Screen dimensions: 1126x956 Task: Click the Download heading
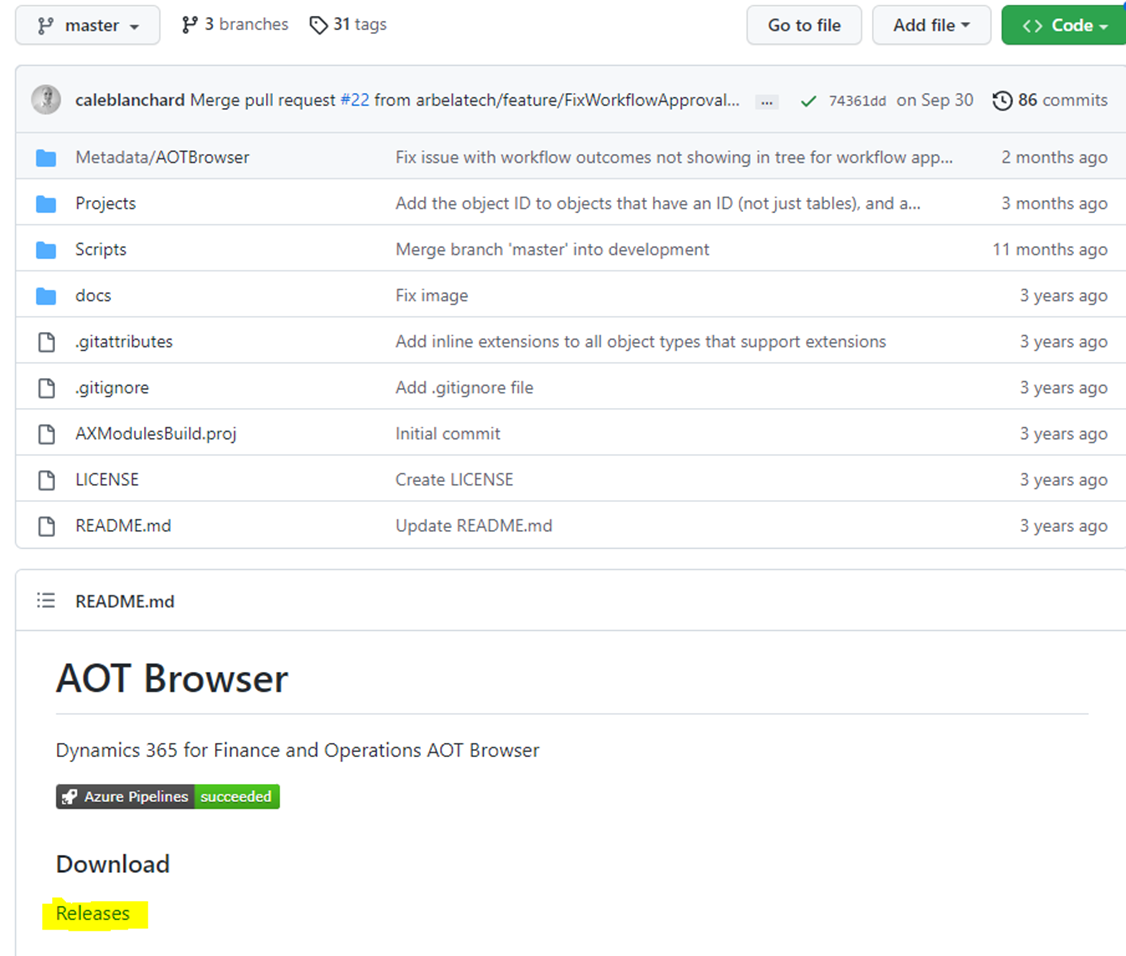[113, 864]
